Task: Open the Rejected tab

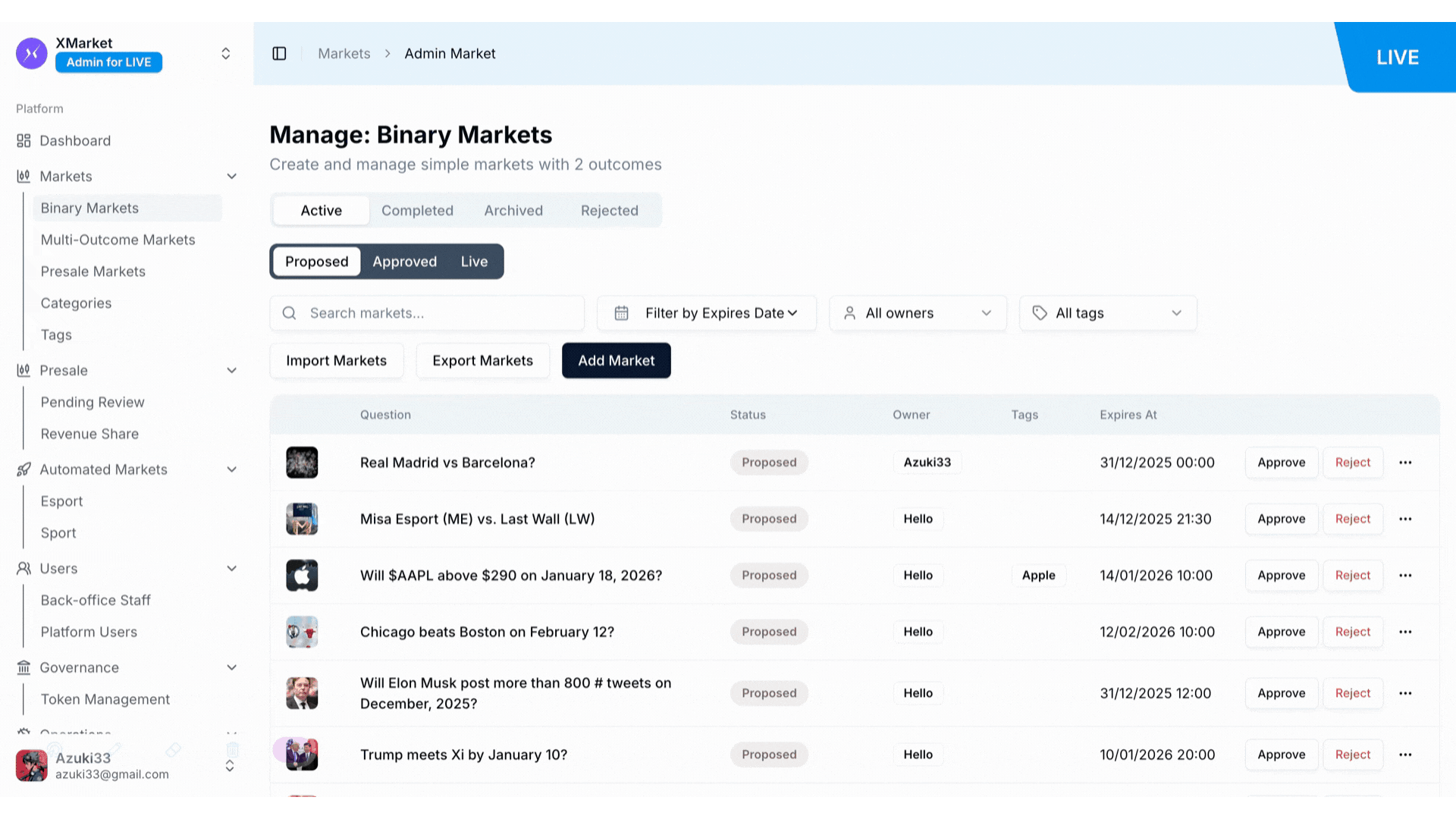Action: tap(609, 211)
